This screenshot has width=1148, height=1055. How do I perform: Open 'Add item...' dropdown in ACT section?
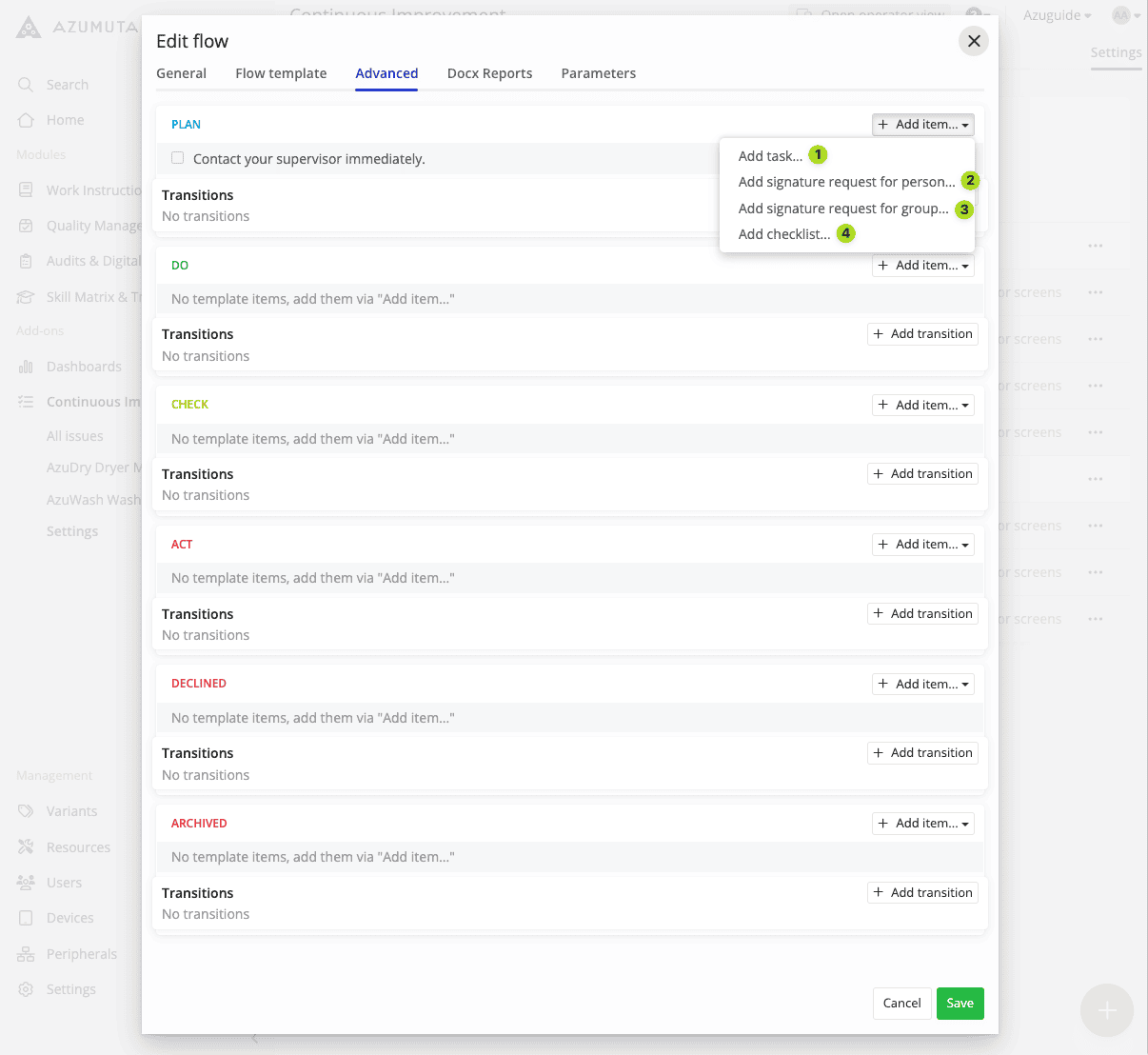(922, 545)
